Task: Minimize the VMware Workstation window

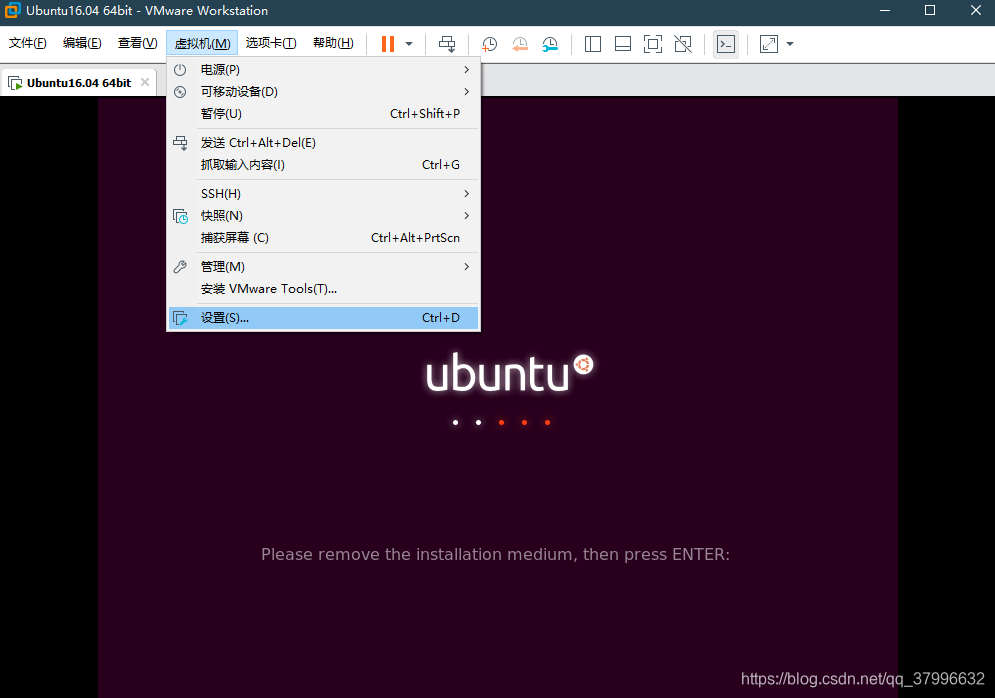Action: tap(885, 11)
